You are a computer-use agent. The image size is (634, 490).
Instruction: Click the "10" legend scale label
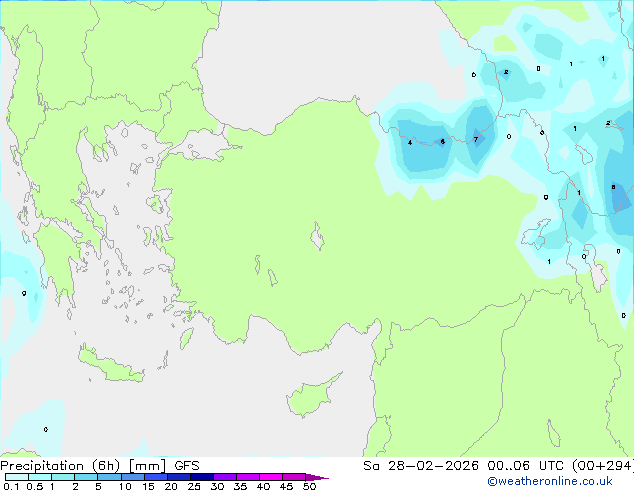point(125,486)
